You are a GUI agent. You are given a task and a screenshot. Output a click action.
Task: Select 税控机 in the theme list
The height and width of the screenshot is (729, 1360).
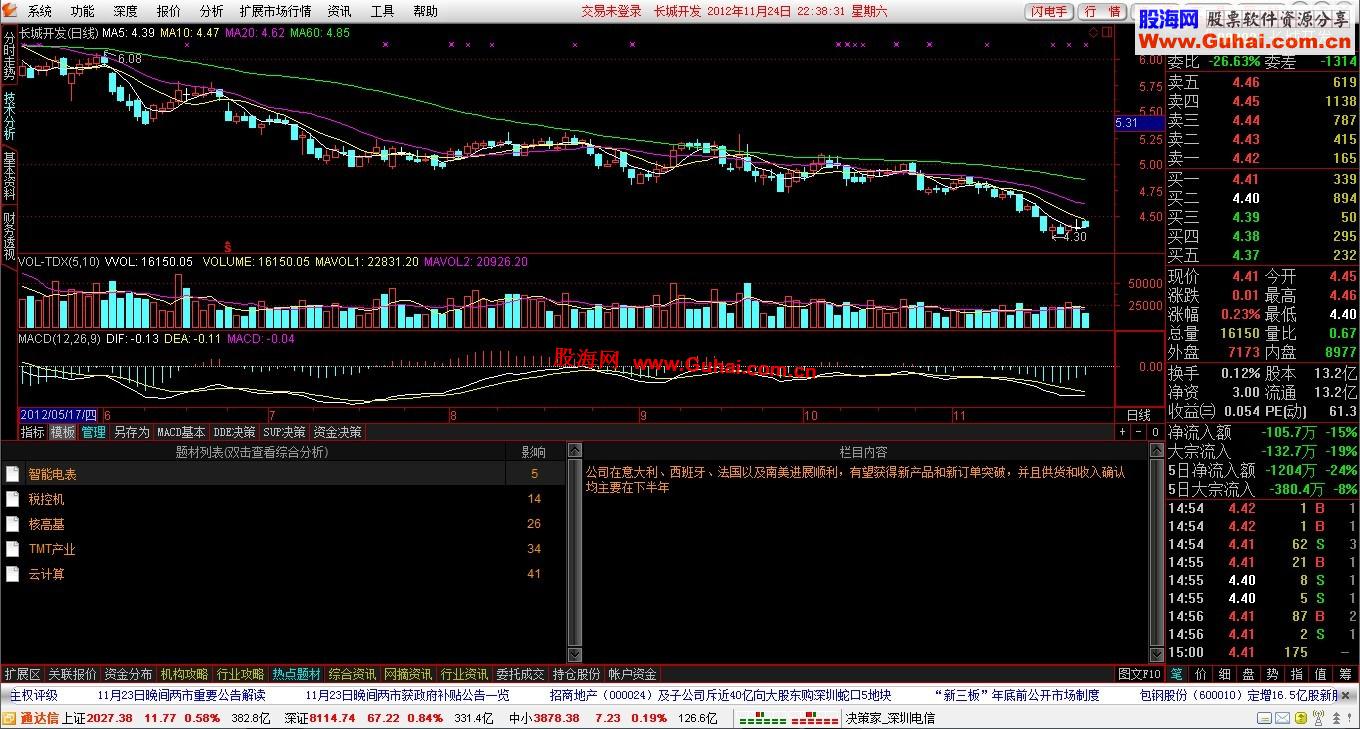[x=46, y=499]
